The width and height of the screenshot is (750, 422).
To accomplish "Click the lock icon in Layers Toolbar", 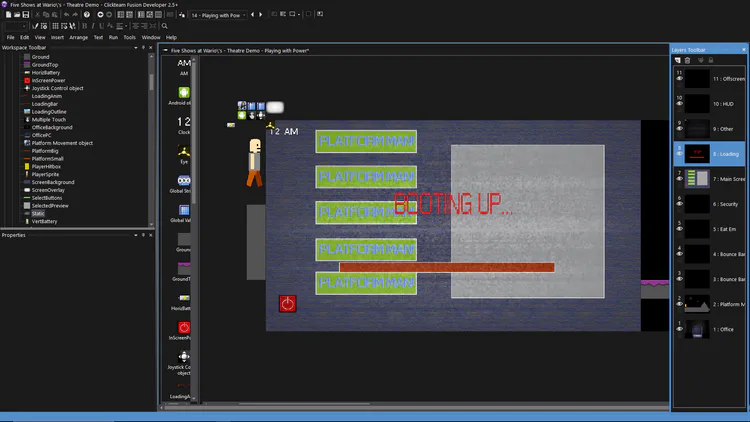I will [711, 60].
